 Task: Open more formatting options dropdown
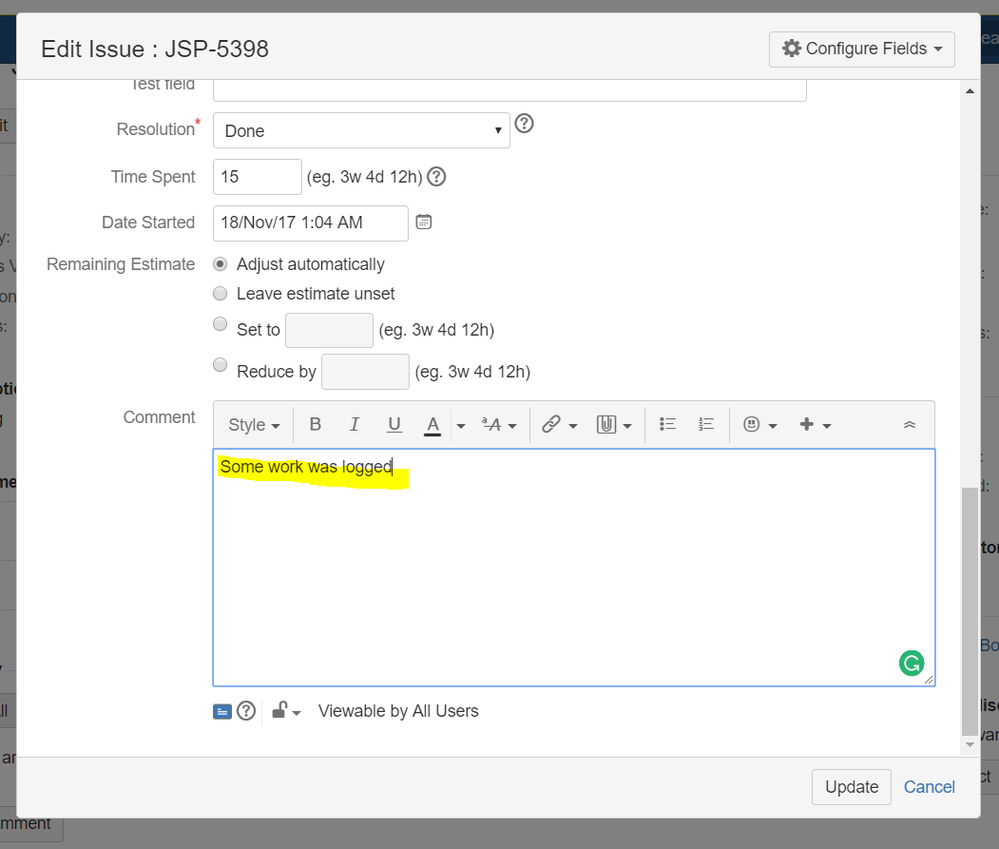[x=499, y=425]
